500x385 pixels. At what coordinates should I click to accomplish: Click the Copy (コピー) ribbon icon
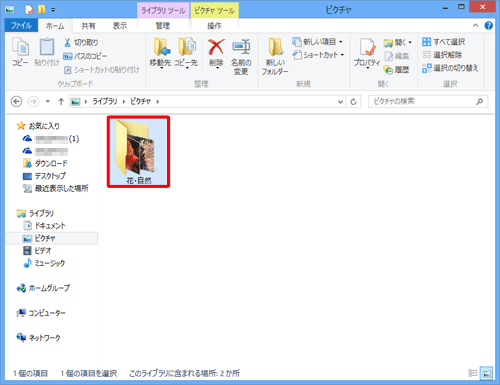20,52
